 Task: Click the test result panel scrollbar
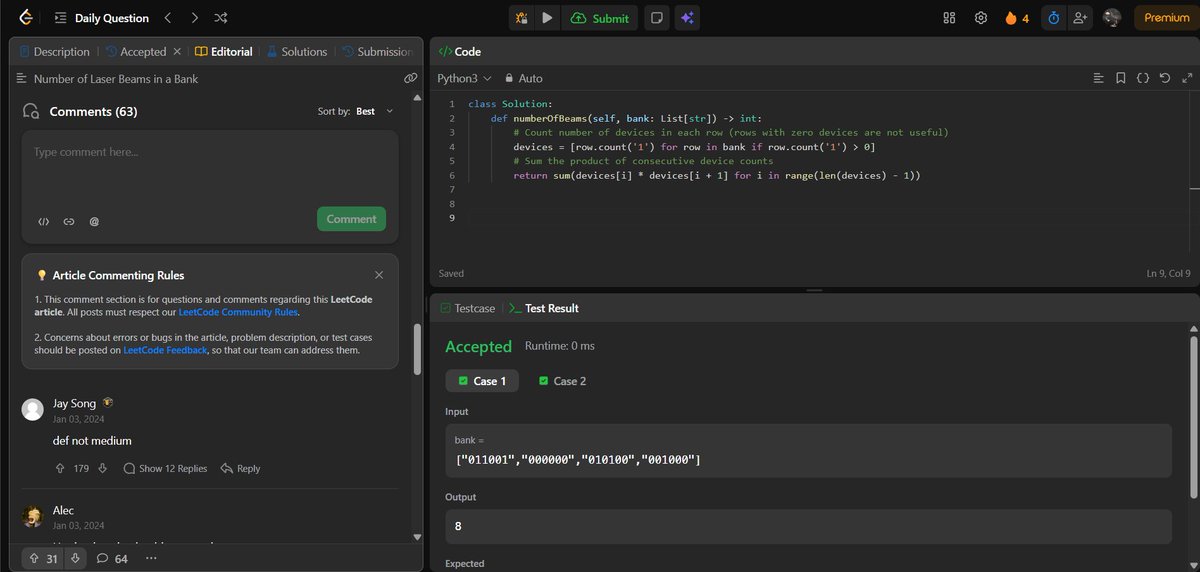pyautogui.click(x=1193, y=416)
